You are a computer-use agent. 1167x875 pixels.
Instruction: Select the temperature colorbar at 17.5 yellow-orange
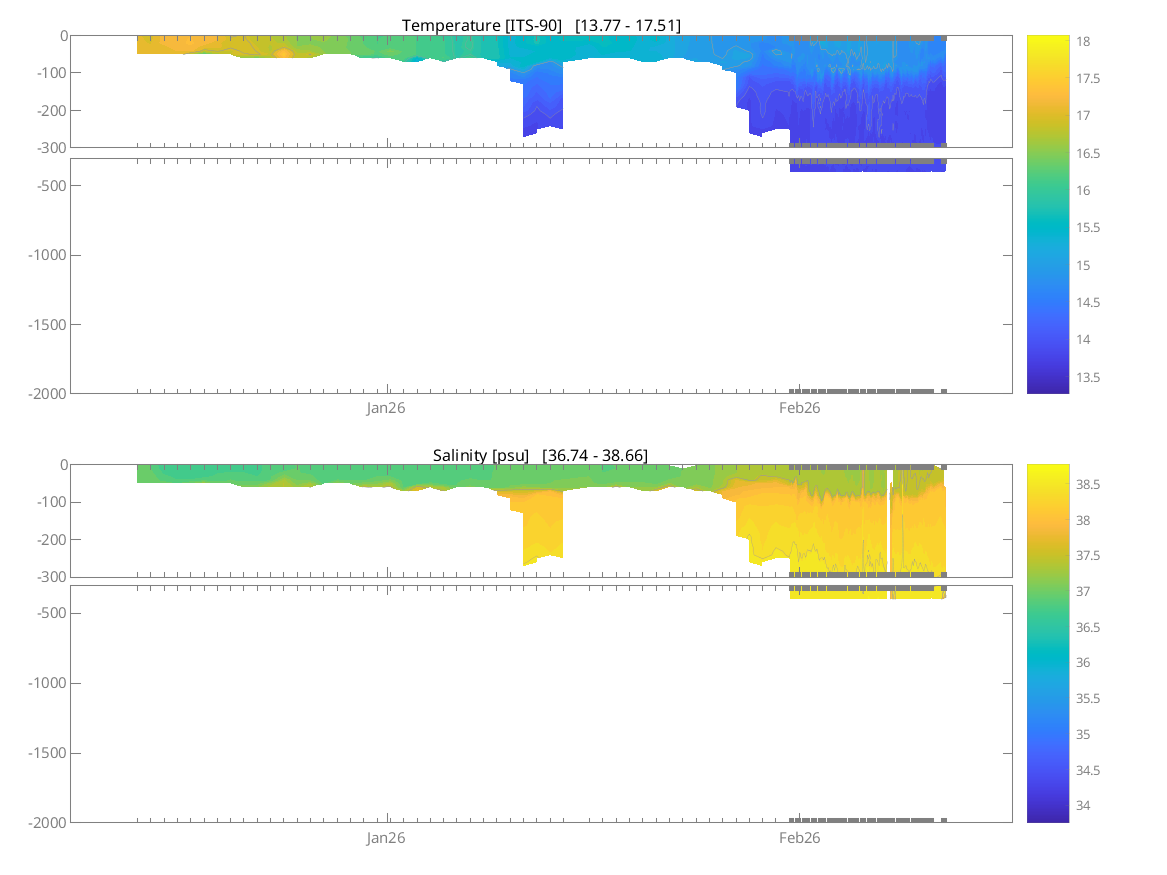tap(1047, 79)
